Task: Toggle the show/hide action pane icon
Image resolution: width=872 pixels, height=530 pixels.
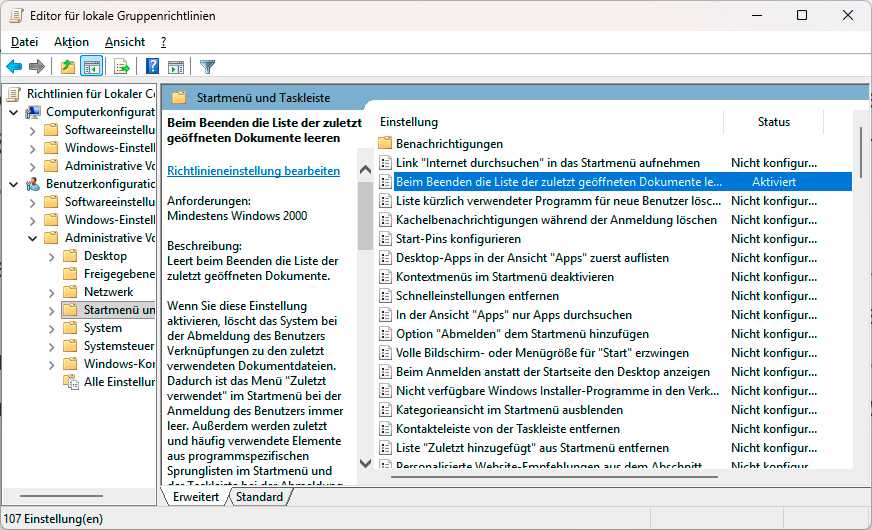Action: pos(176,67)
